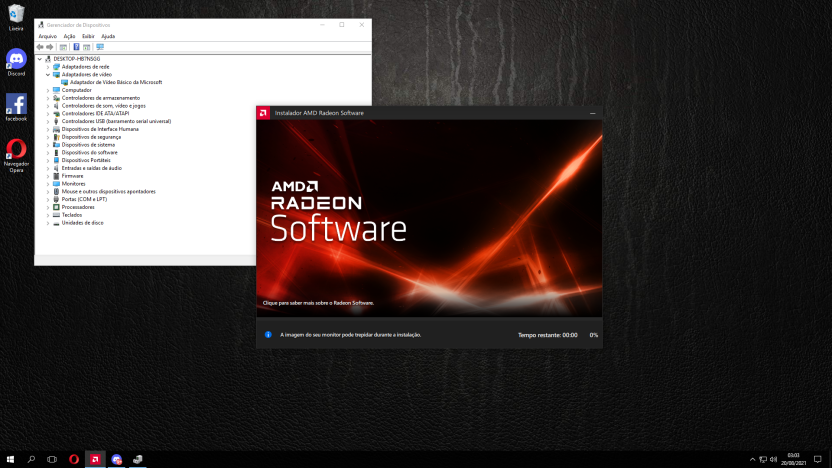The height and width of the screenshot is (468, 832).
Task: Open the Exibir menu
Action: click(x=88, y=36)
